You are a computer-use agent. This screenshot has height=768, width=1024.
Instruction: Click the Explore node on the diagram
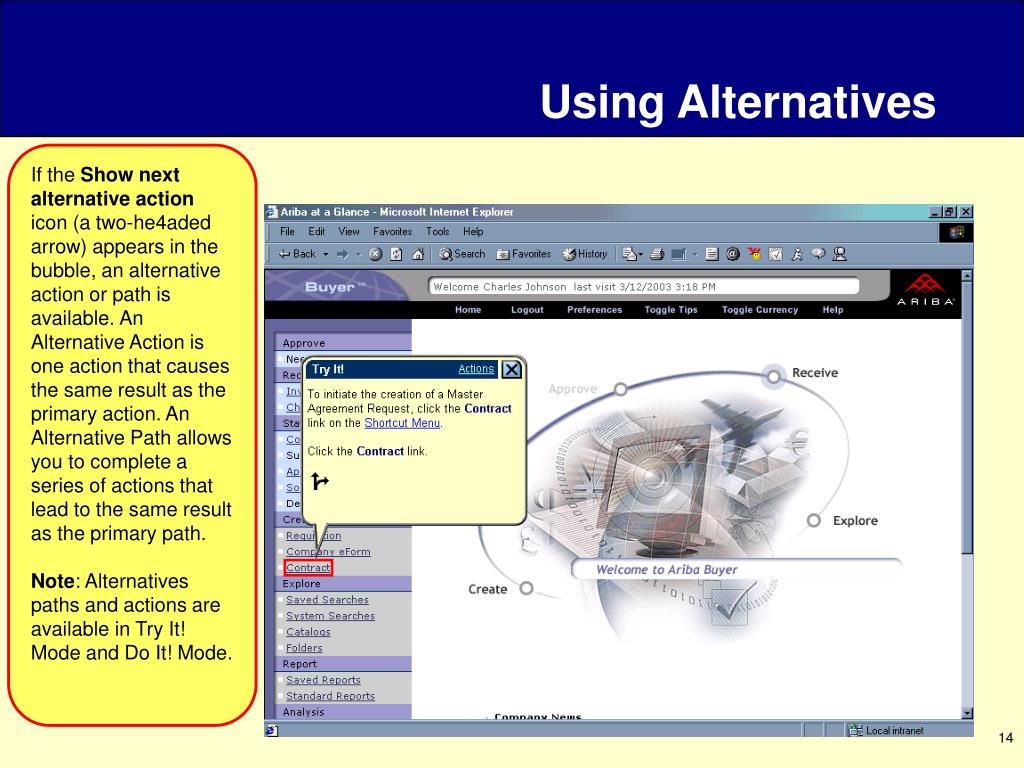(x=814, y=520)
